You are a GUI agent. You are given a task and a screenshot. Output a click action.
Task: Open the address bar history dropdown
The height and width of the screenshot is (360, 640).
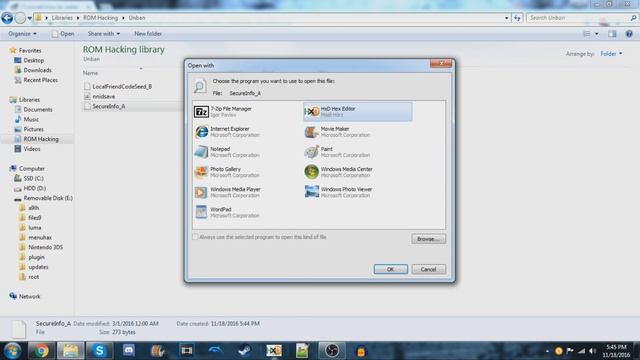[x=507, y=18]
